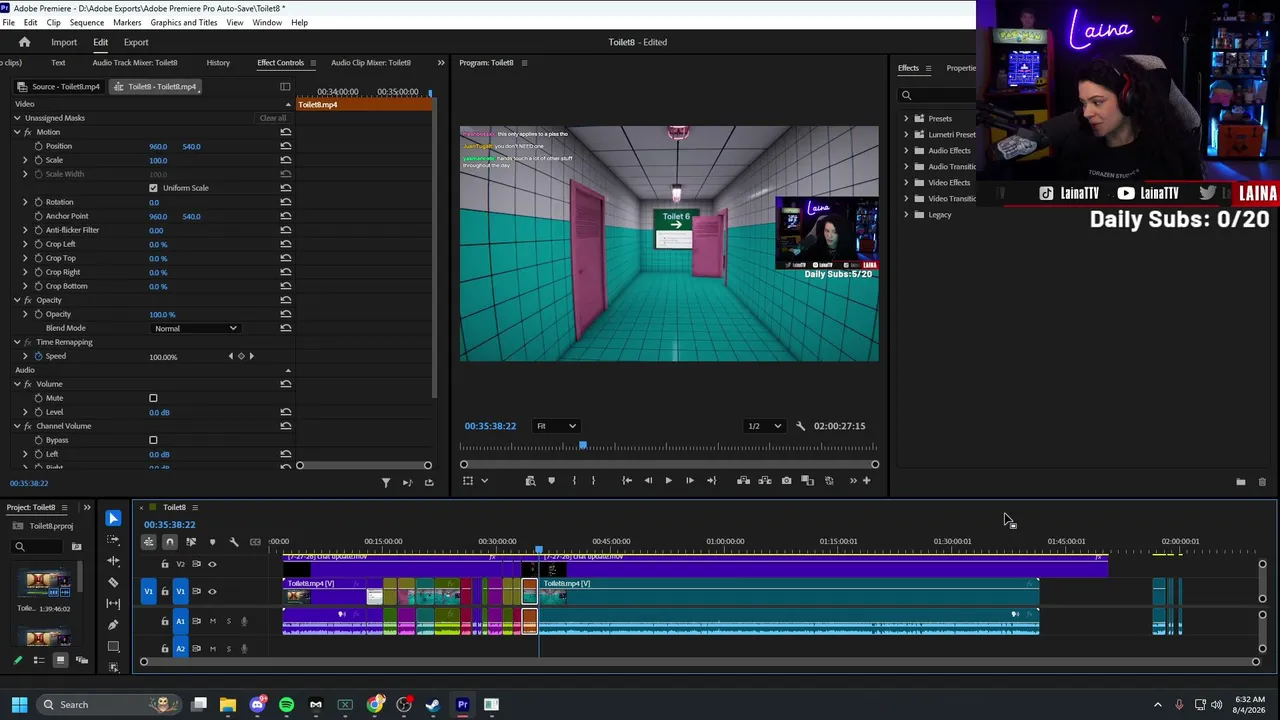Toggle Position stopwatch animation
This screenshot has width=1280, height=720.
click(x=38, y=146)
